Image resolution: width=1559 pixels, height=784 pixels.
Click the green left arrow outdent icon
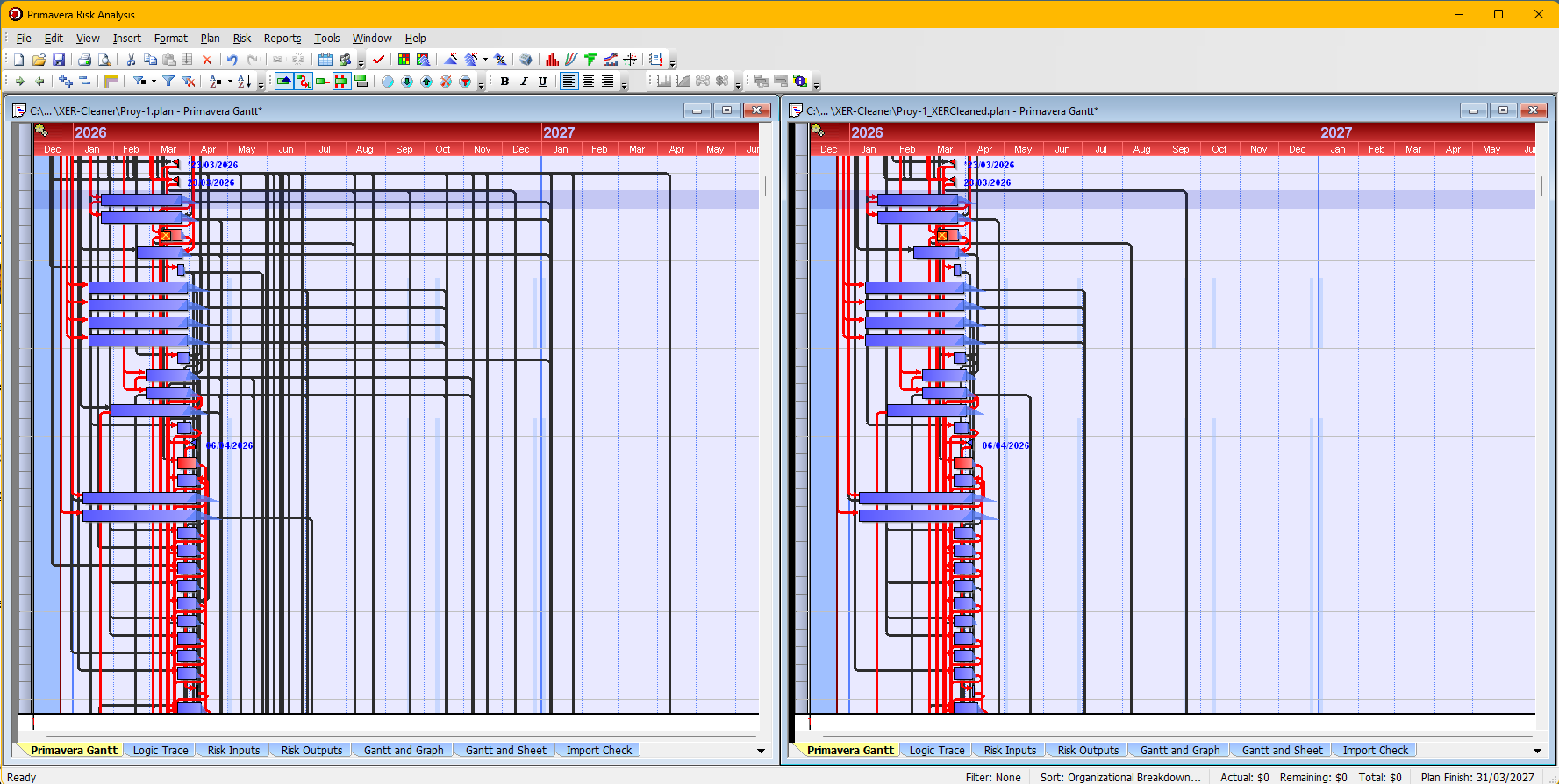39,82
